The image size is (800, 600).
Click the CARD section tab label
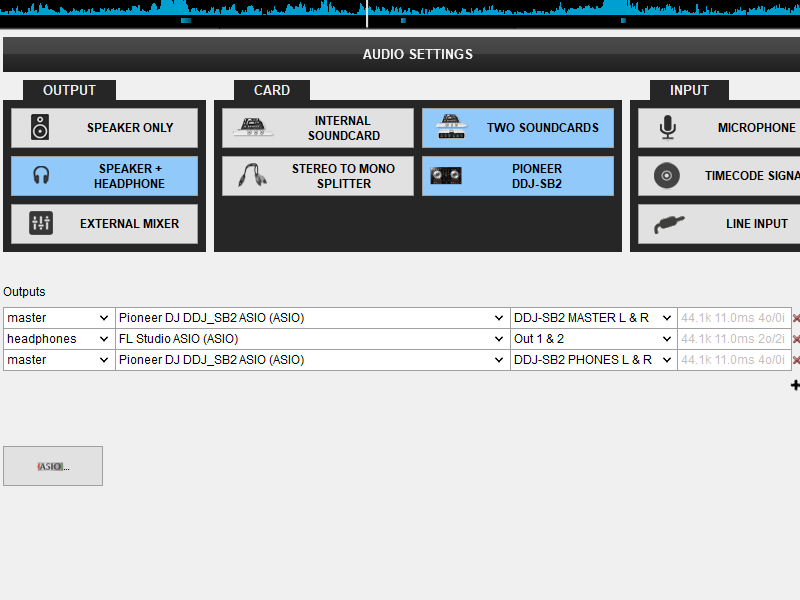click(272, 90)
